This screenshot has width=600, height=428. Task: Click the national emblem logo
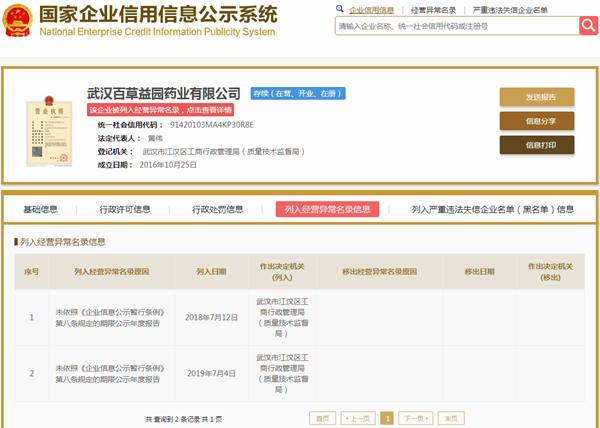click(x=17, y=19)
